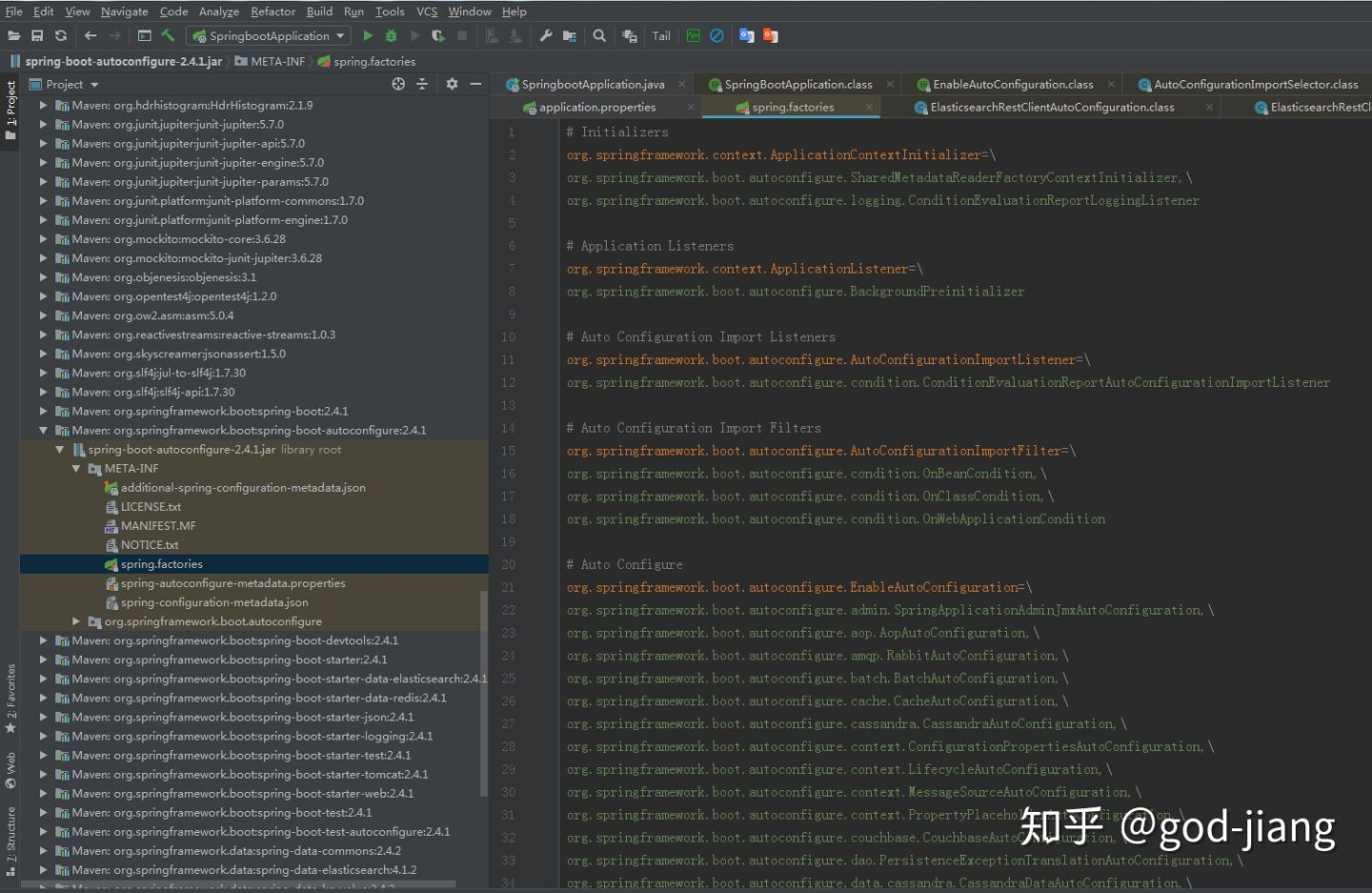Switch to AutoConfigurationImportSelector.class tab
1372x893 pixels.
point(1256,84)
